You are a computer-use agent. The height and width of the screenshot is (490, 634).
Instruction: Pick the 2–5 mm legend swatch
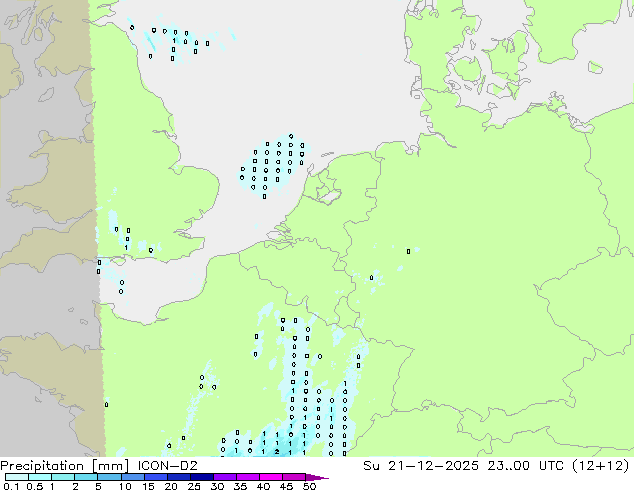[86, 477]
